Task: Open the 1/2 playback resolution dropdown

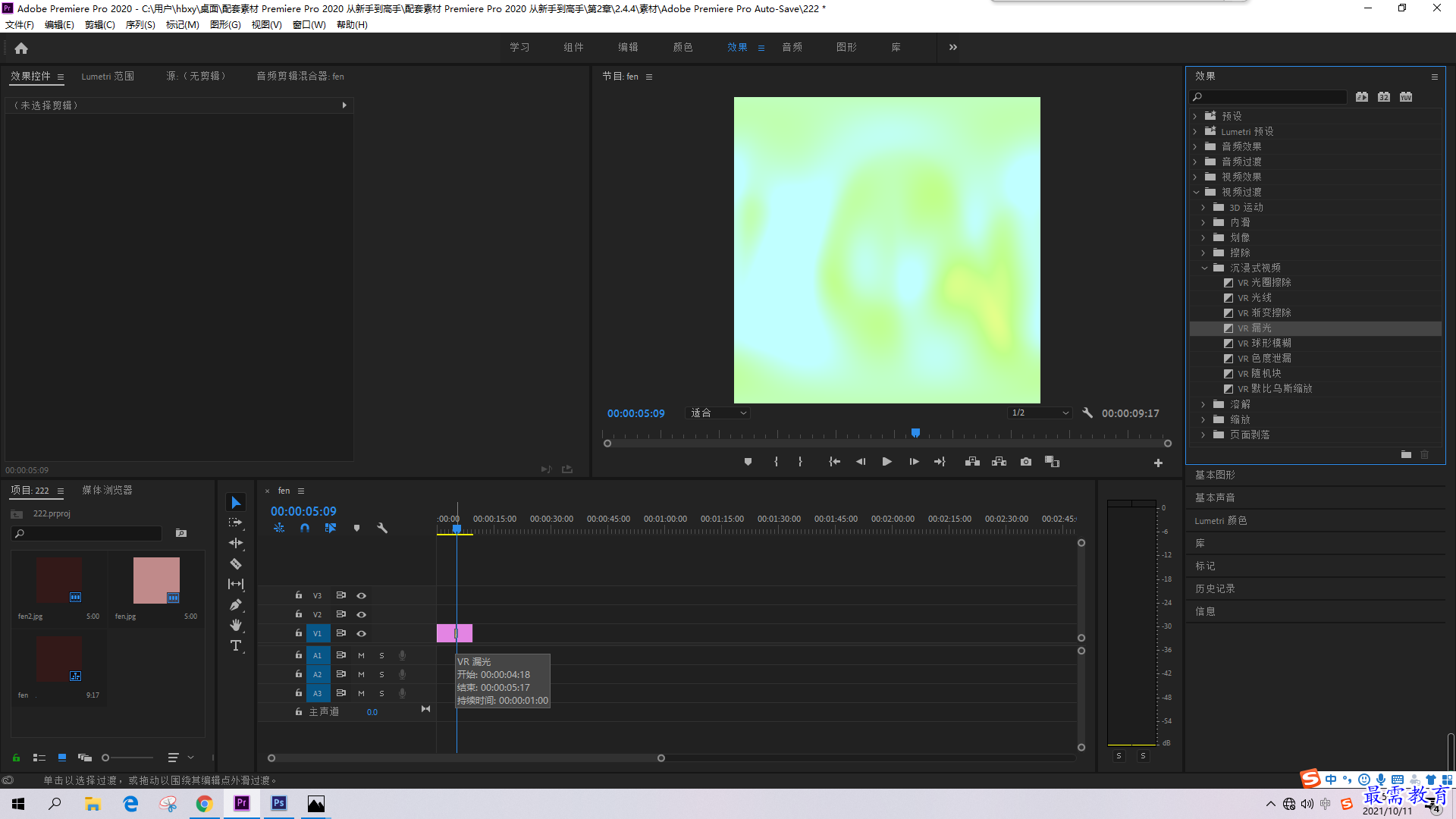Action: tap(1040, 413)
